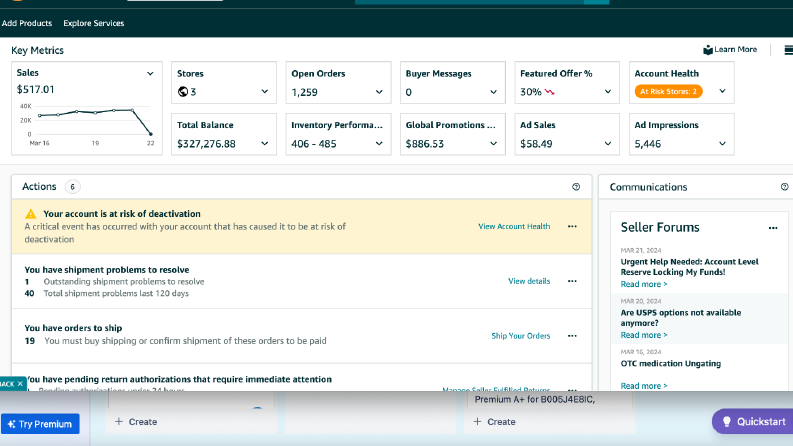Click the Actions count badge showing 6

click(x=72, y=187)
